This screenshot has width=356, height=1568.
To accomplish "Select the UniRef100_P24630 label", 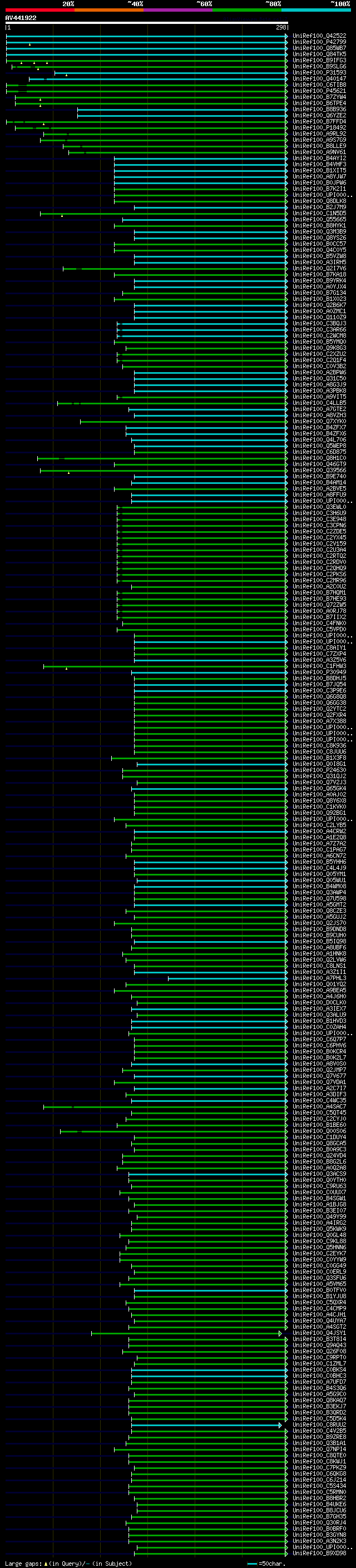I will [x=319, y=770].
